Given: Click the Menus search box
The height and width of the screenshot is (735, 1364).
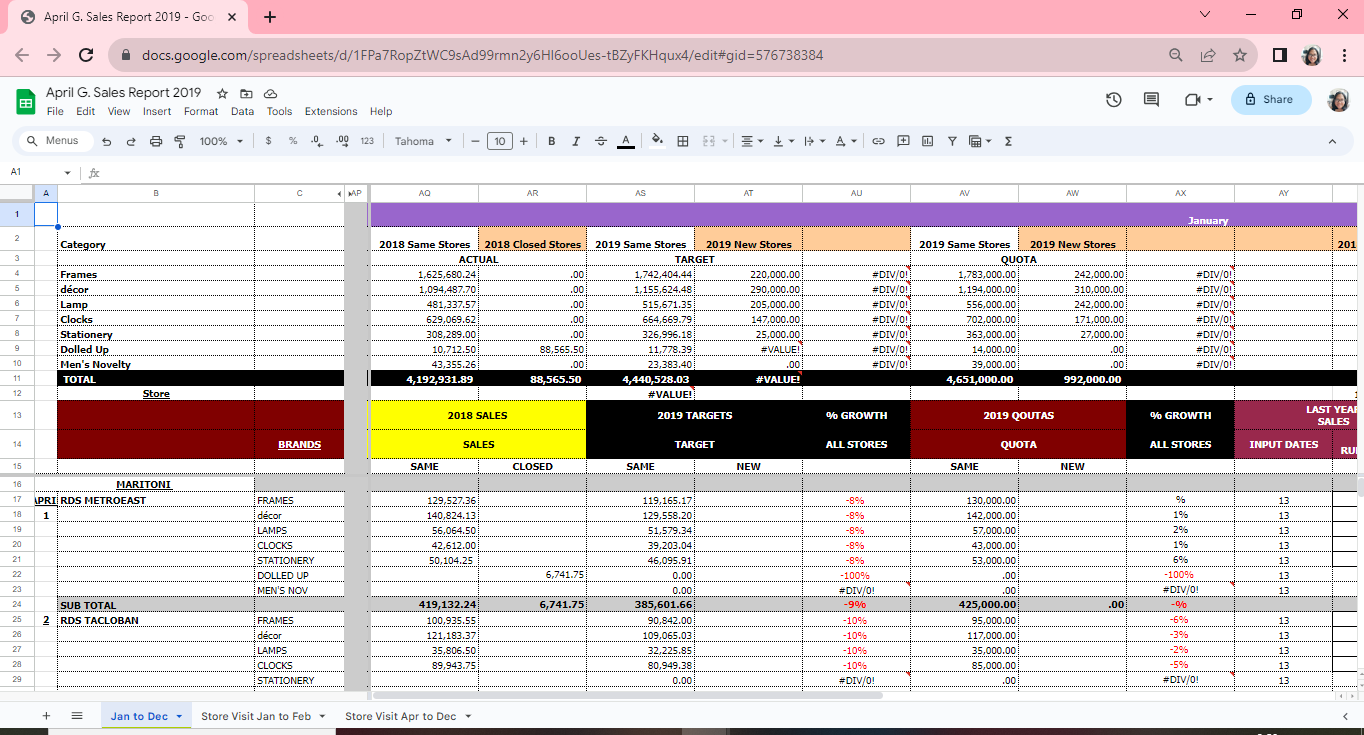Looking at the screenshot, I should tap(56, 142).
